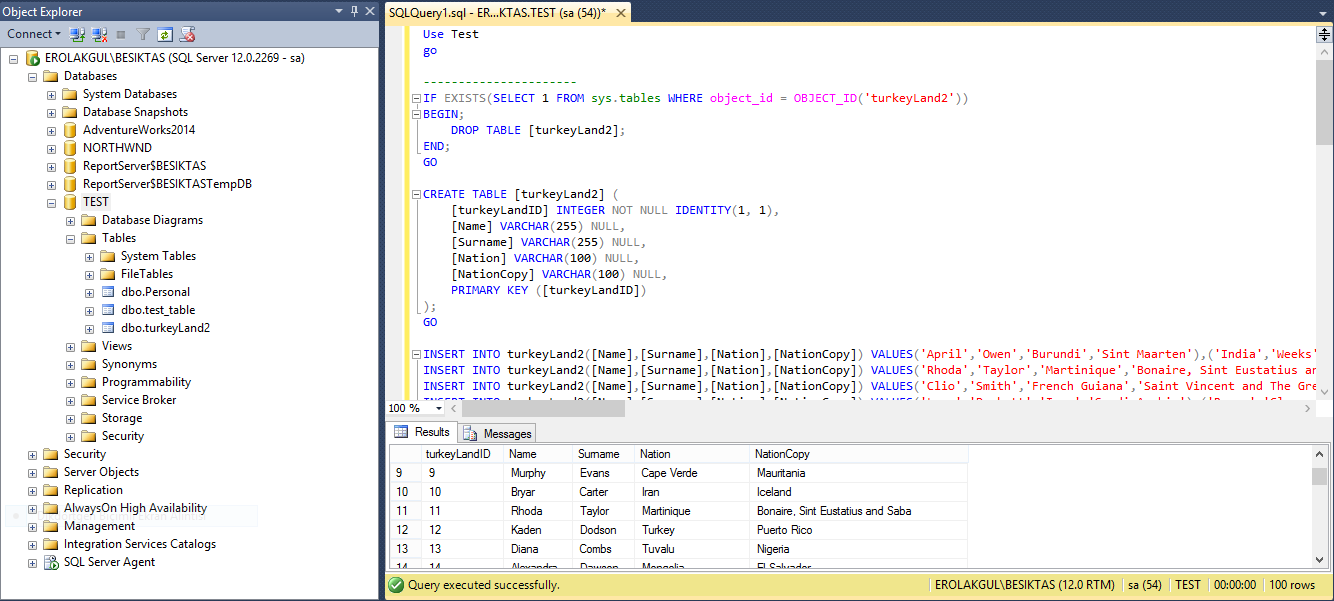Viewport: 1334px width, 601px height.
Task: Collapse the CREATE TABLE code block
Action: pos(415,194)
